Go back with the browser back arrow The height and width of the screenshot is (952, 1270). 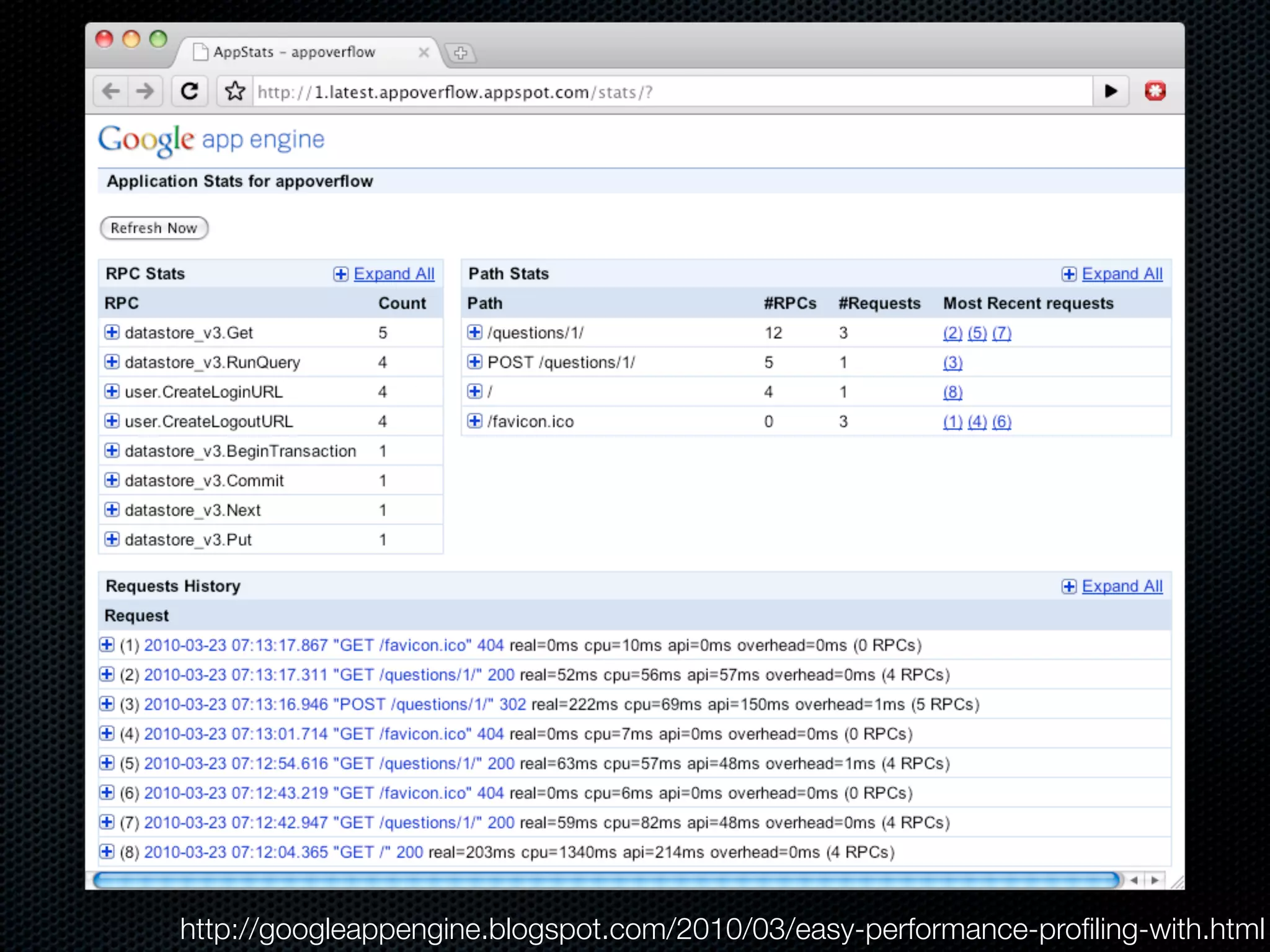112,92
